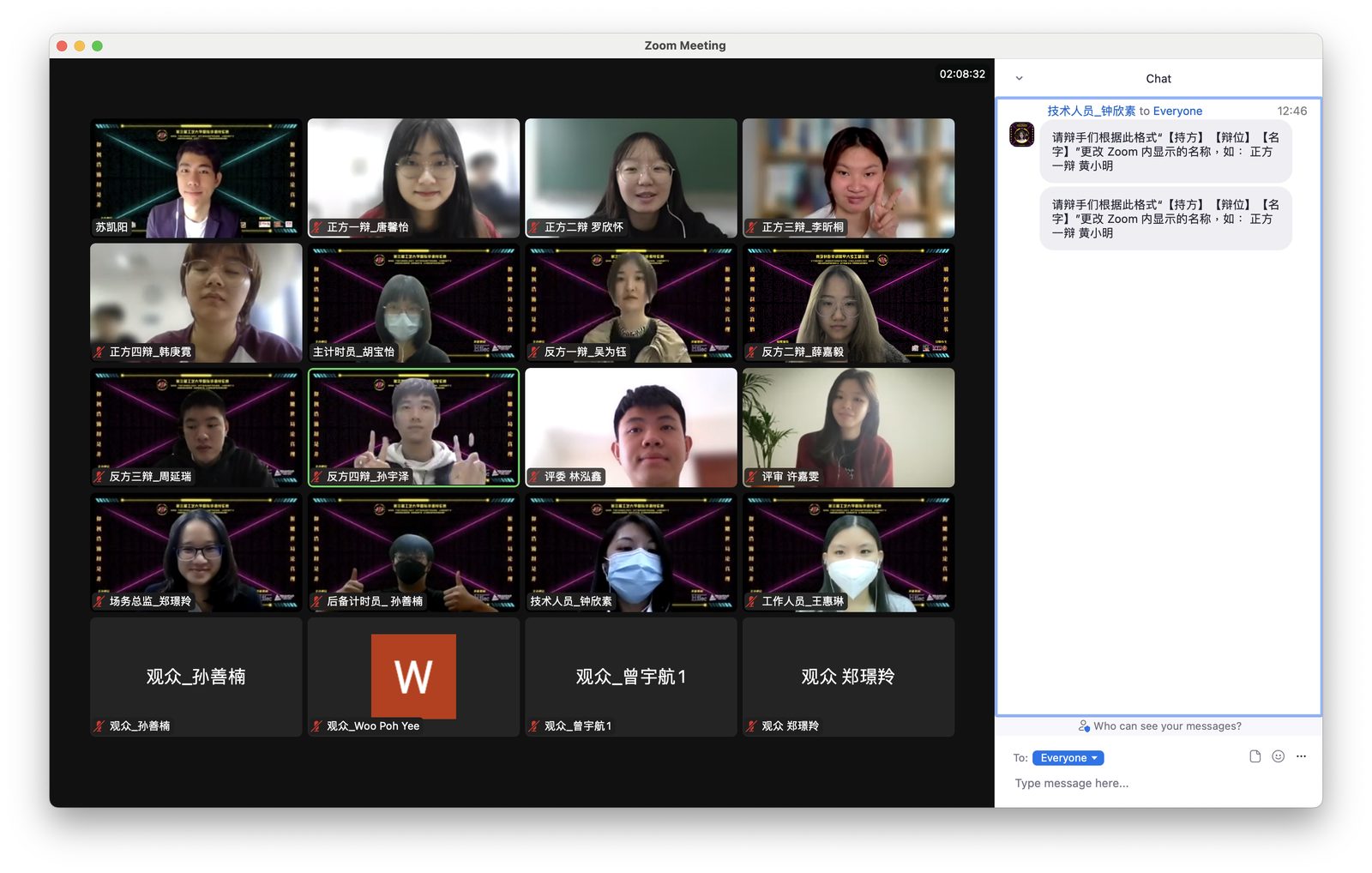The width and height of the screenshot is (1372, 873).
Task: Select participant tile 观众_孙善楠
Action: (196, 677)
